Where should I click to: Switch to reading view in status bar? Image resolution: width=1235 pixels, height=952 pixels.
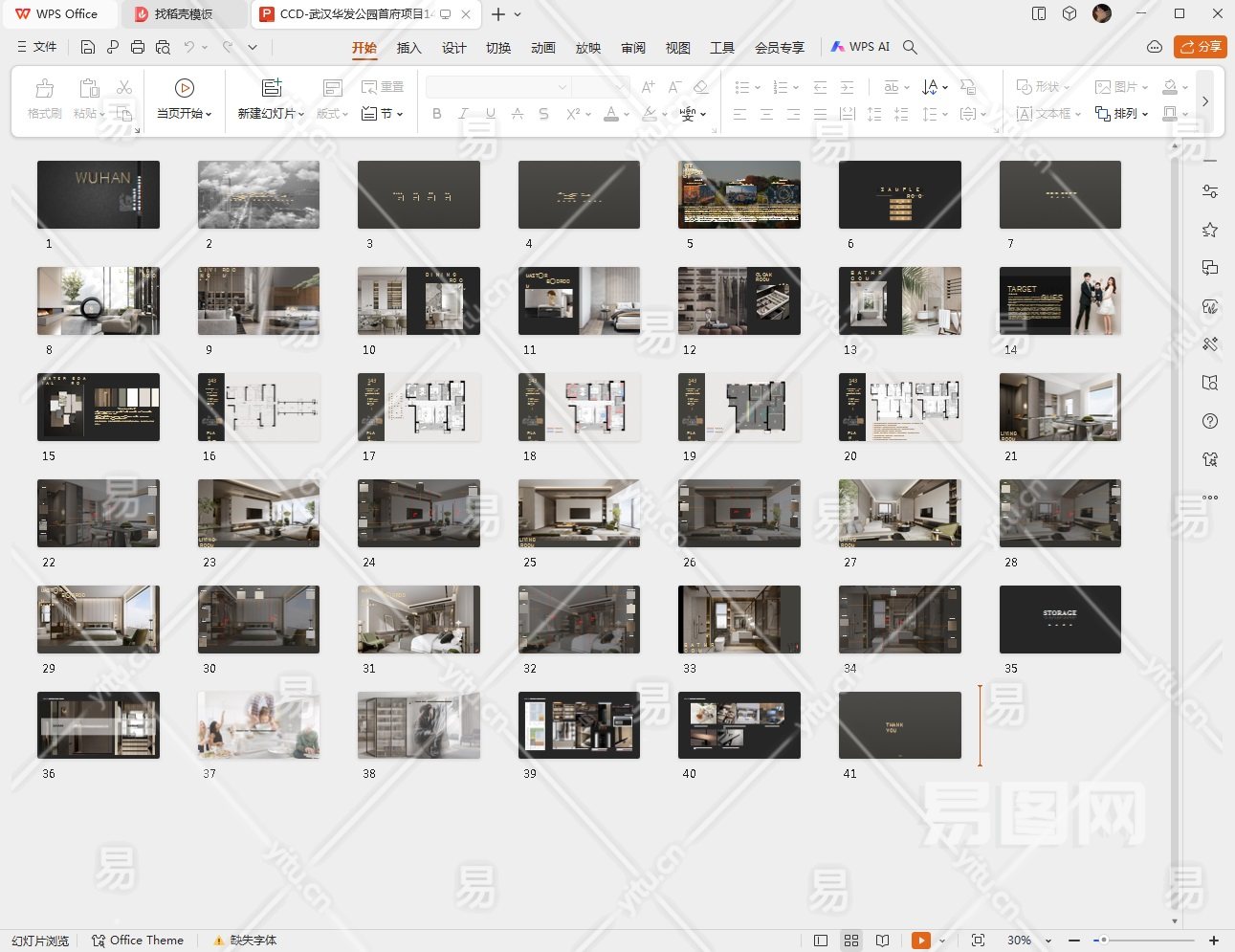(x=883, y=941)
